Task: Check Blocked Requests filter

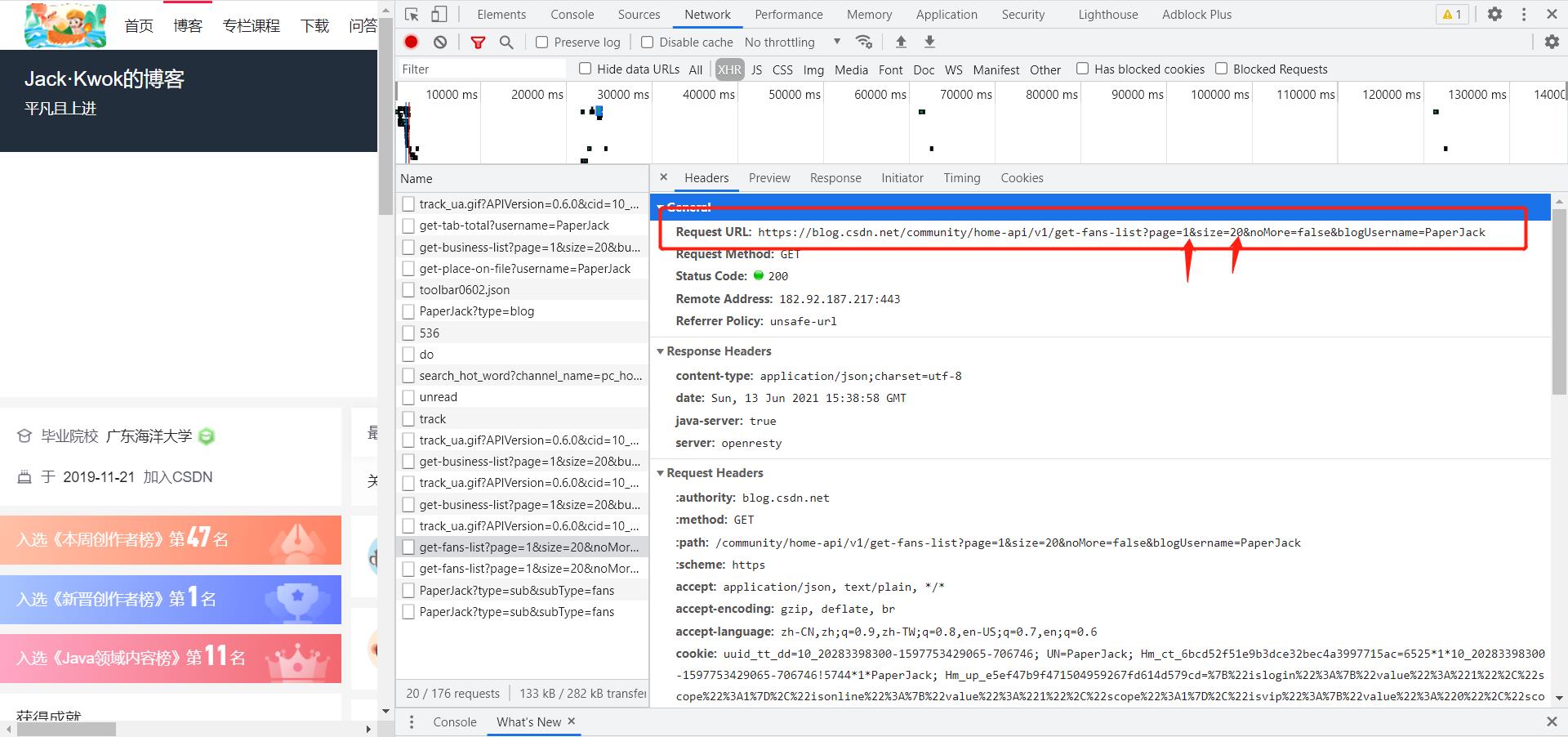Action: (x=1221, y=69)
